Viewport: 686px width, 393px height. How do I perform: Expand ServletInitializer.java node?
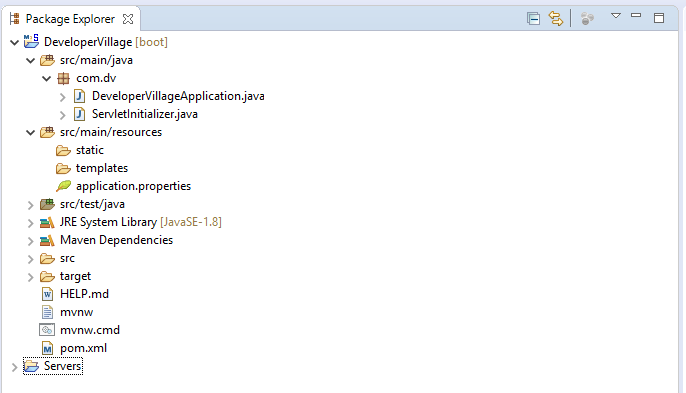pyautogui.click(x=63, y=115)
